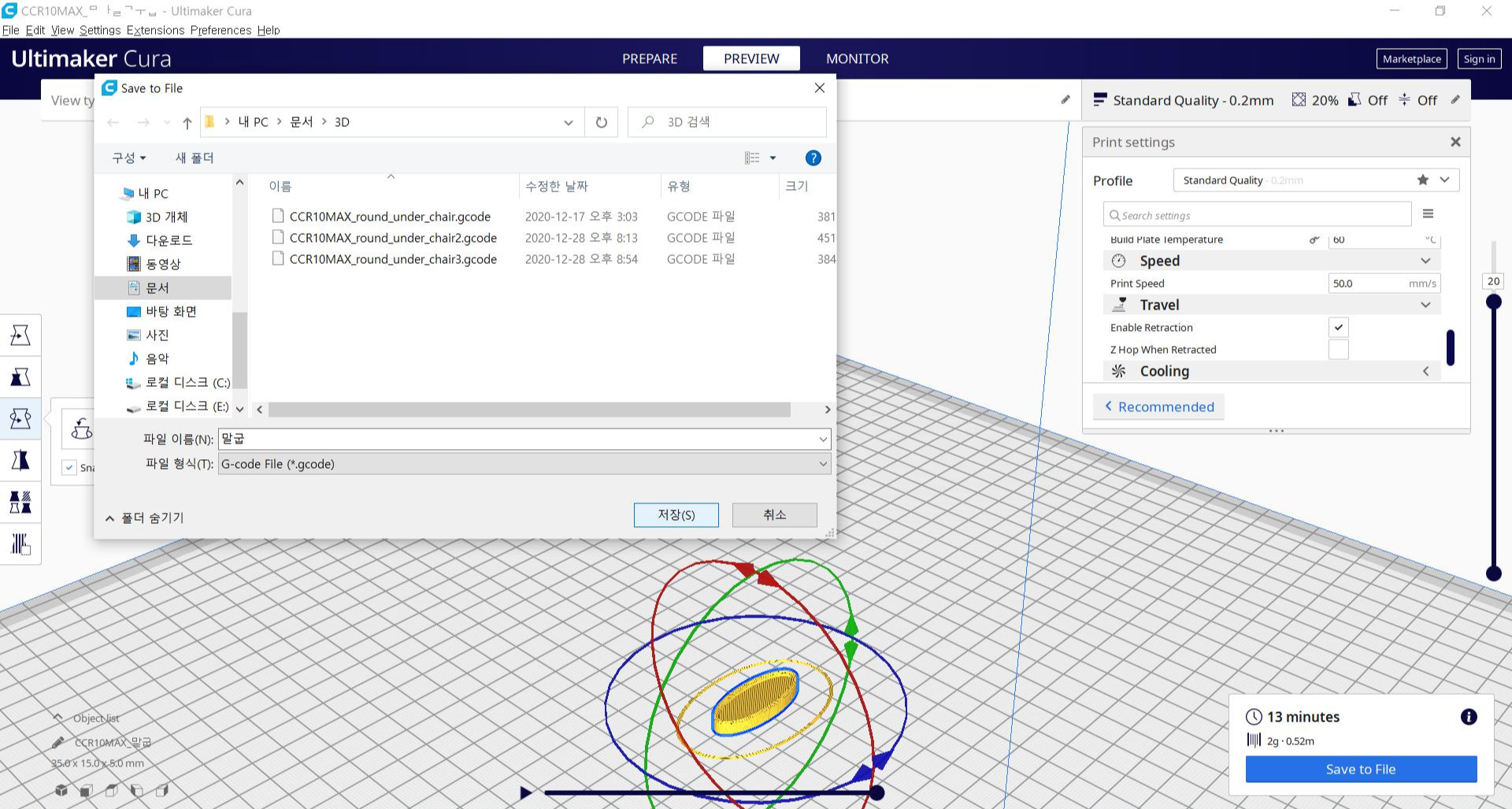Screen dimensions: 1512x809
Task: Open the File menu
Action: coord(11,30)
